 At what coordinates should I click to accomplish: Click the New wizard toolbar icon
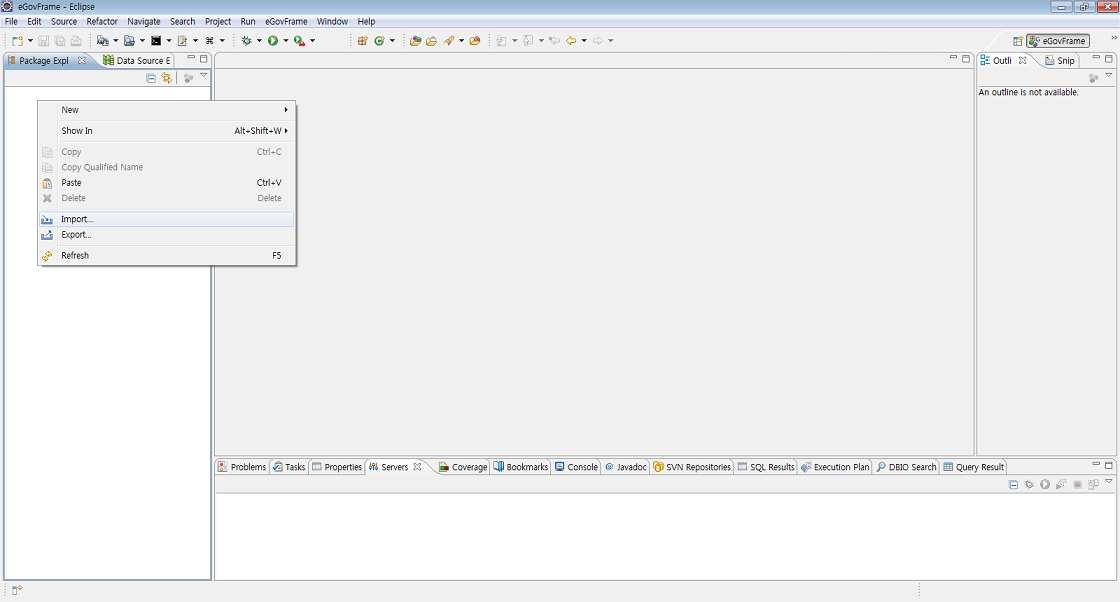pos(17,41)
